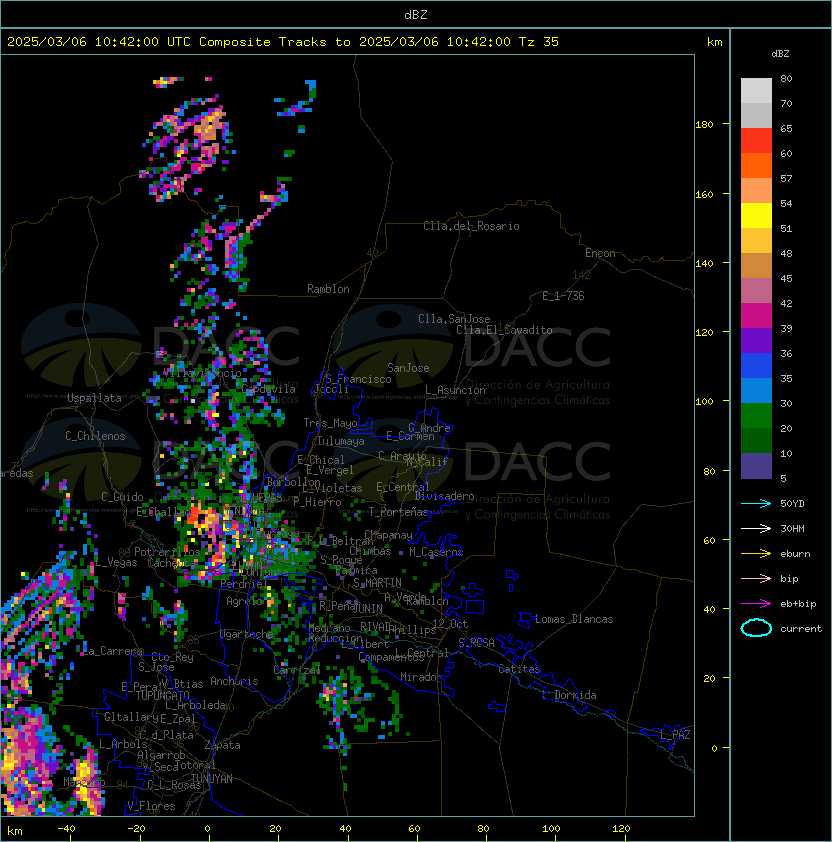832x842 pixels.
Task: Select the yellow 51-54 dBZ color band
Action: coord(756,216)
